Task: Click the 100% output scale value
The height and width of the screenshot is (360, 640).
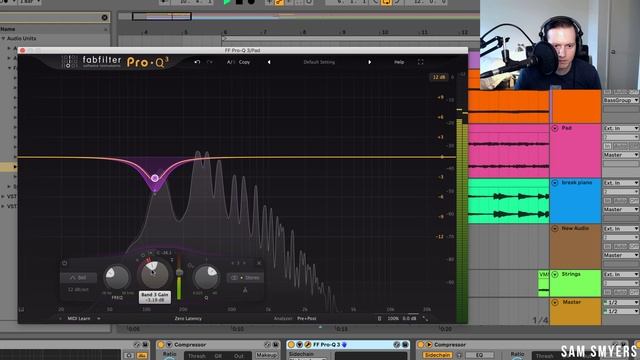Action: click(x=393, y=318)
